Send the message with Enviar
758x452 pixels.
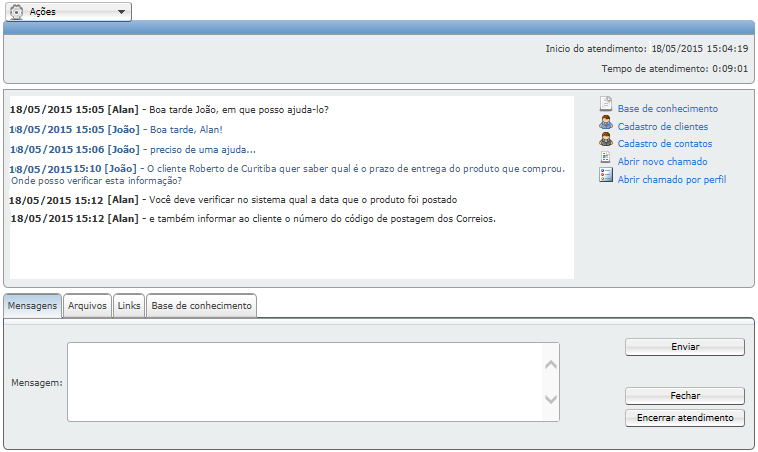point(685,347)
